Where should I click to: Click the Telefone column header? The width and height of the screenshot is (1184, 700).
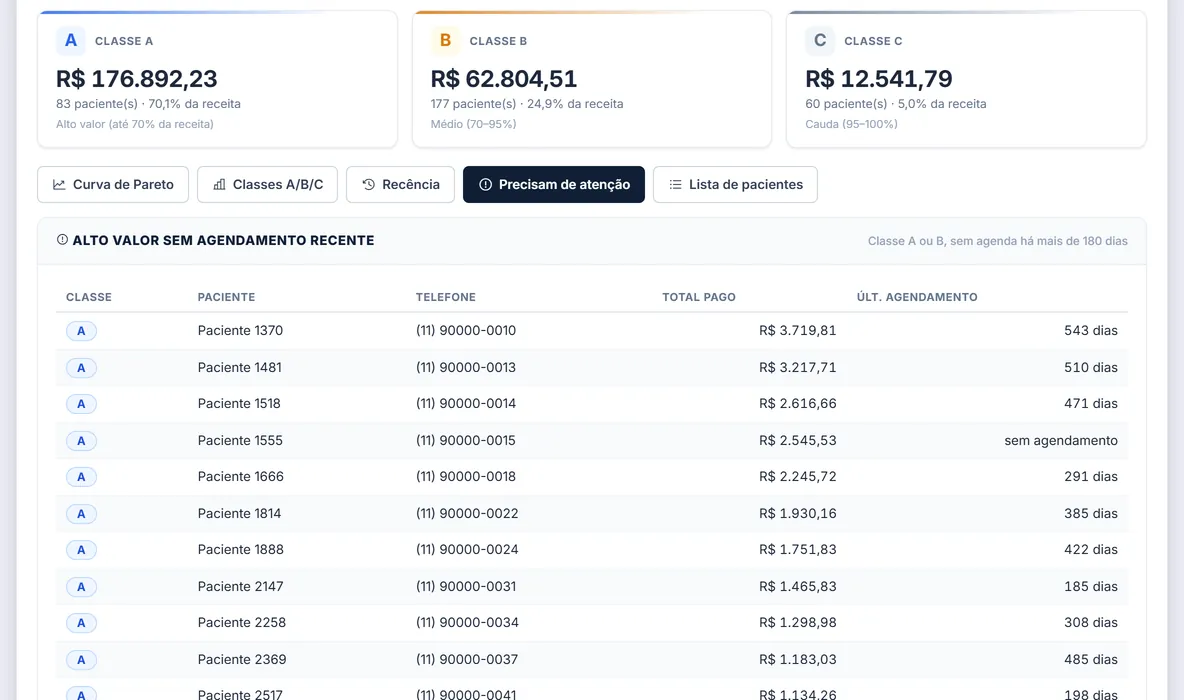pyautogui.click(x=446, y=298)
